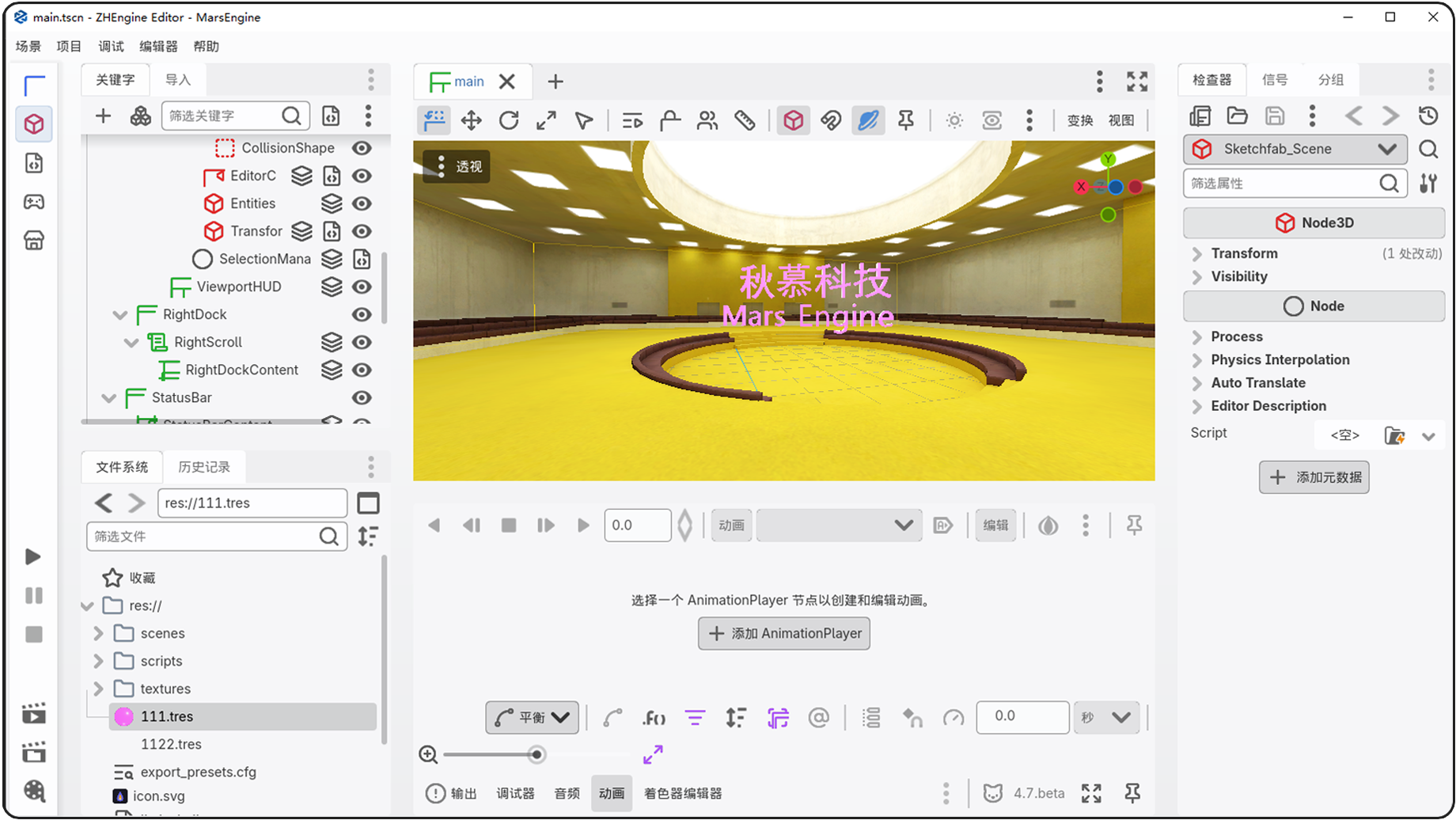
Task: Click the save resource disk icon in inspector
Action: (1275, 116)
